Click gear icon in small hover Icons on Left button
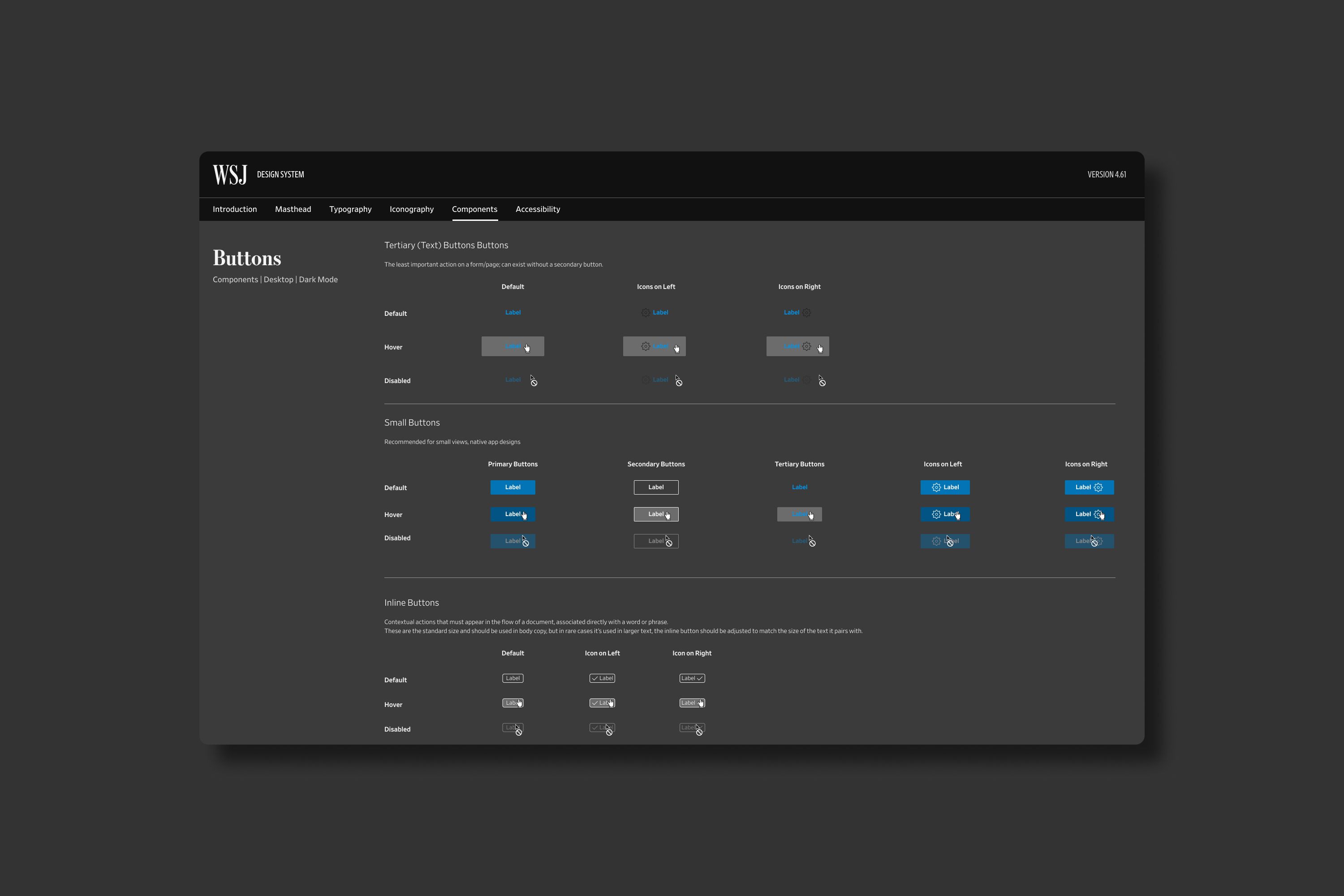This screenshot has width=1344, height=896. click(936, 514)
